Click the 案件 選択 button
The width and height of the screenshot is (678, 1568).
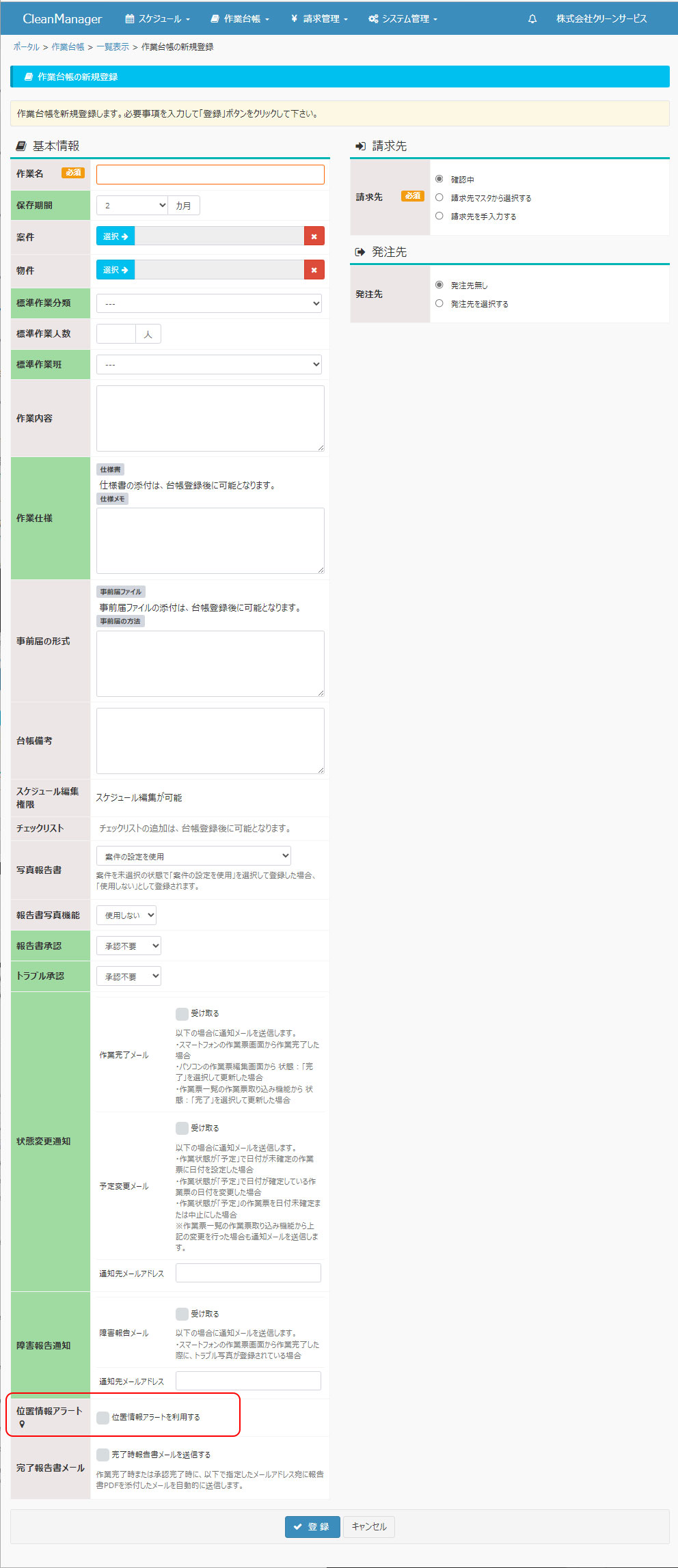(x=116, y=236)
